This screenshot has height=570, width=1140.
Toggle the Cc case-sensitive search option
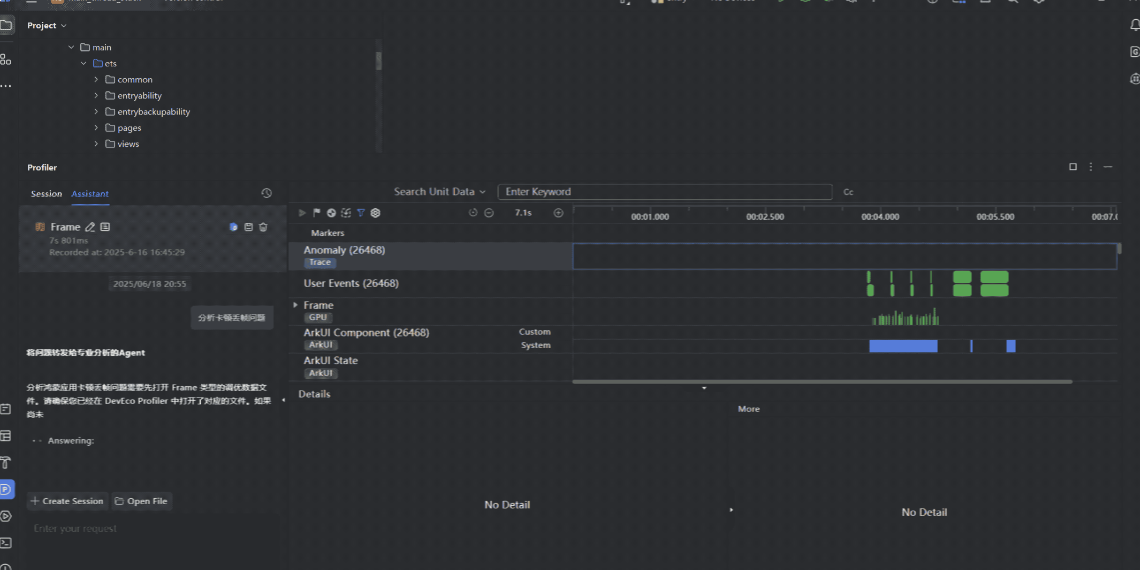(x=848, y=192)
